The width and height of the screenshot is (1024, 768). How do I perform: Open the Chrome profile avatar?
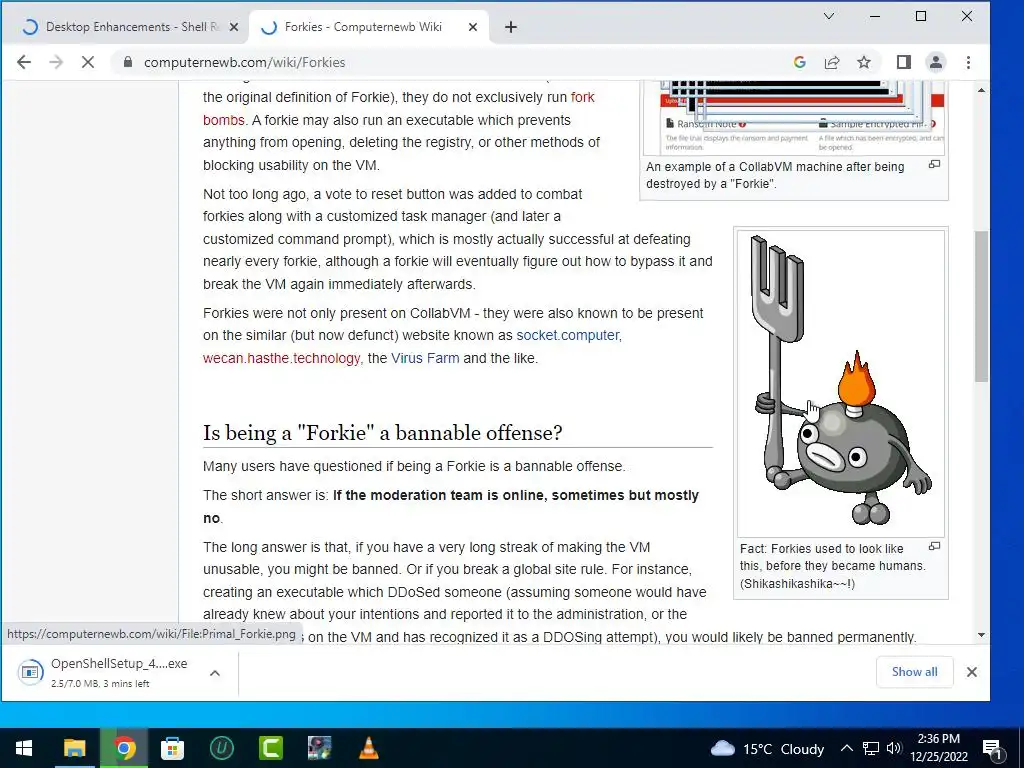(936, 62)
